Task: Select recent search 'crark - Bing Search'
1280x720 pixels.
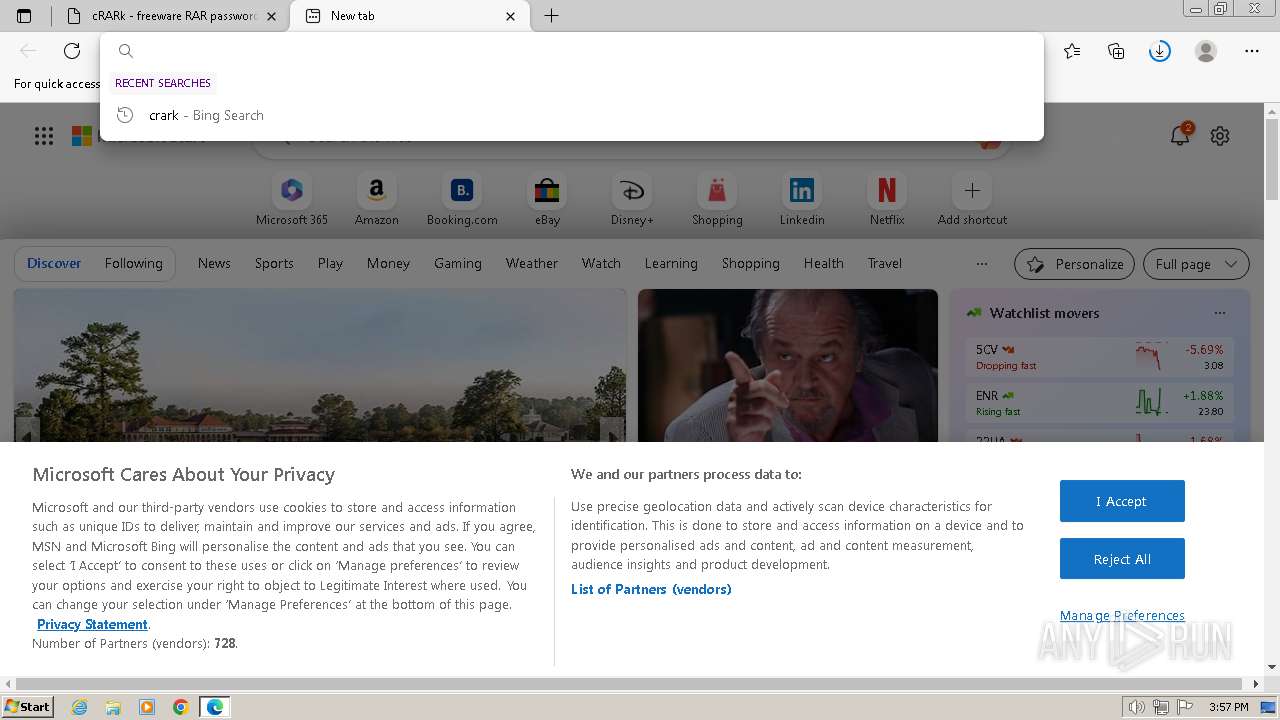Action: pyautogui.click(x=572, y=115)
